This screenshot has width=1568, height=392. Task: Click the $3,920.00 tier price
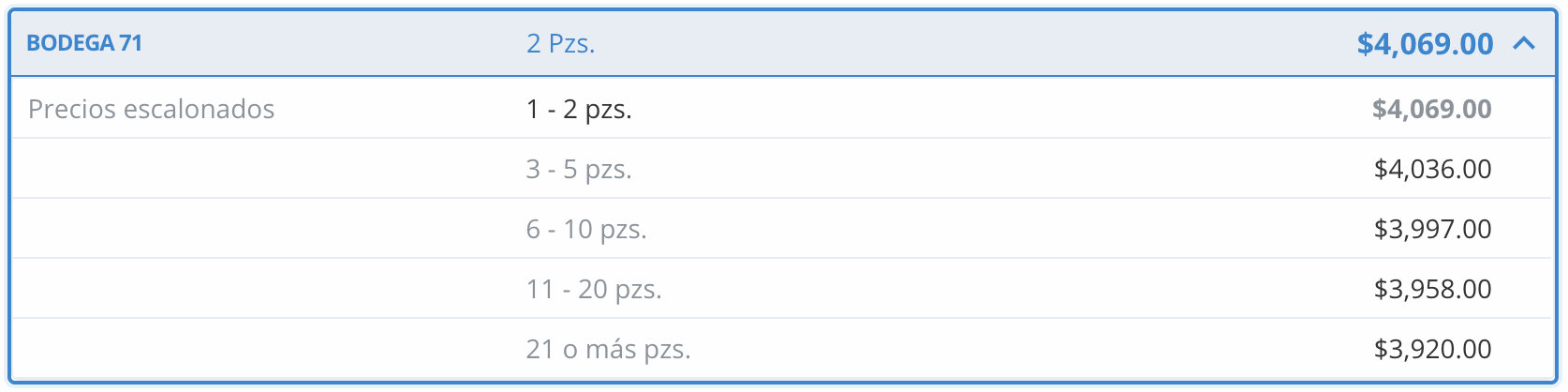click(1431, 349)
